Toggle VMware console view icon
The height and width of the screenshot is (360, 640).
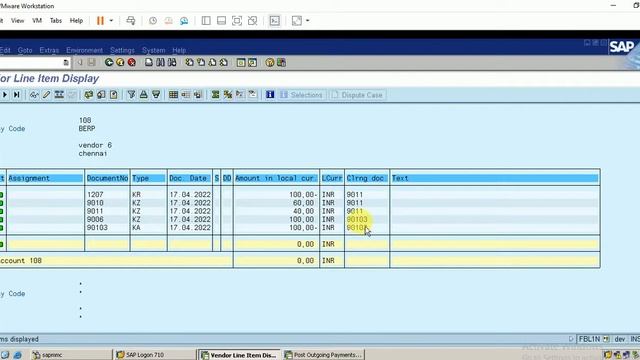pyautogui.click(x=275, y=20)
